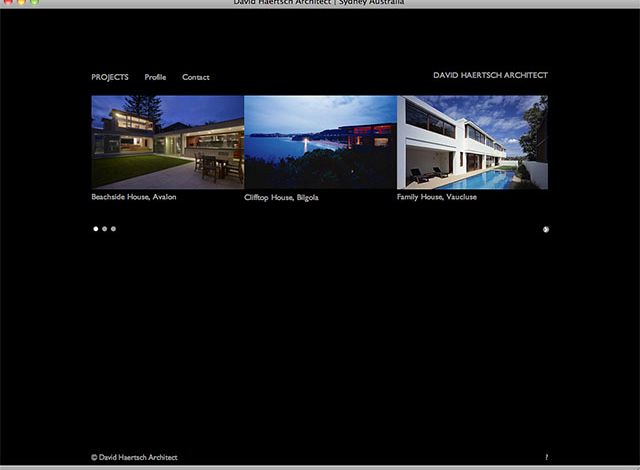640x470 pixels.
Task: Click the next arrow for more projects
Action: click(x=546, y=229)
